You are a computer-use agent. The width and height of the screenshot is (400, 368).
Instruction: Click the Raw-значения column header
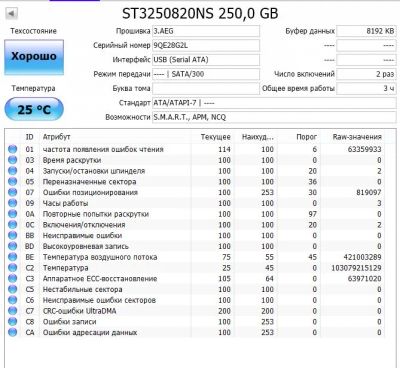point(357,137)
